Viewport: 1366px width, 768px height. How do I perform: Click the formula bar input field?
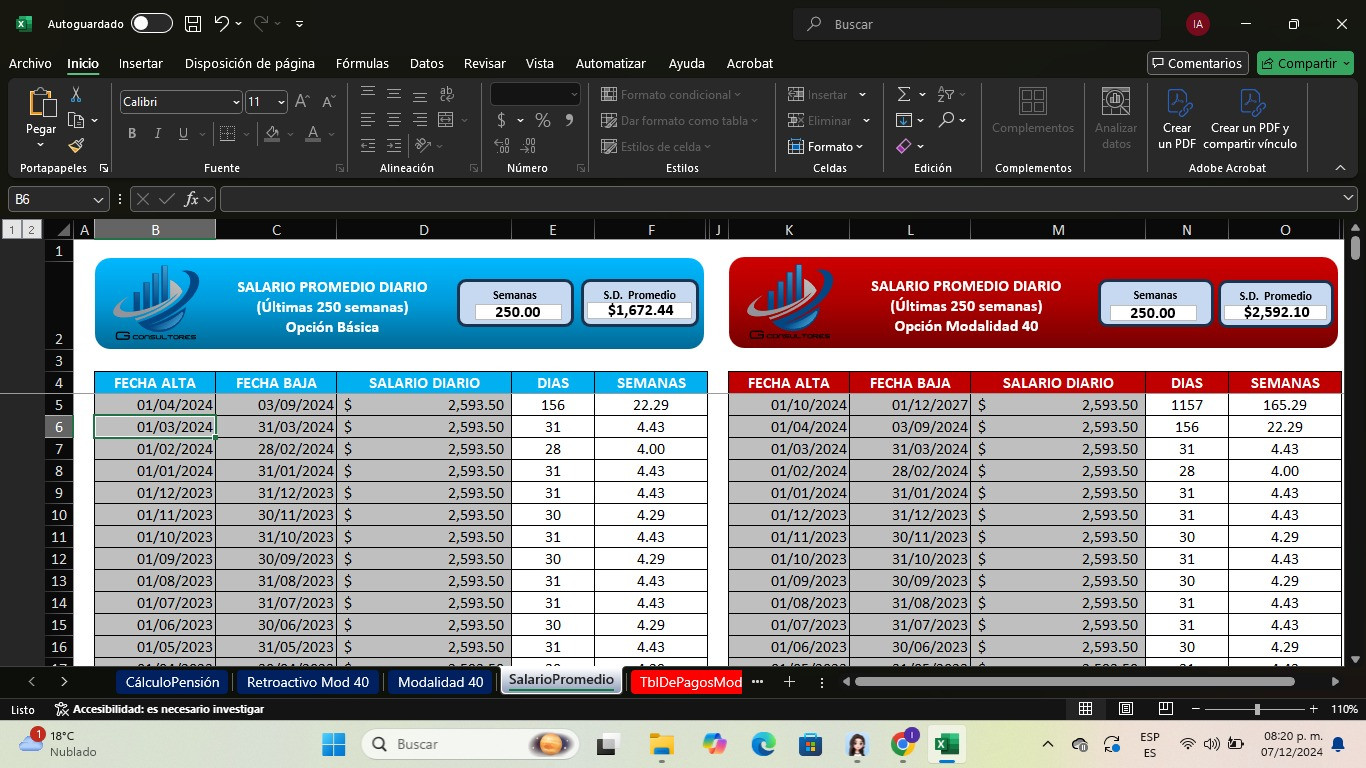pyautogui.click(x=780, y=199)
